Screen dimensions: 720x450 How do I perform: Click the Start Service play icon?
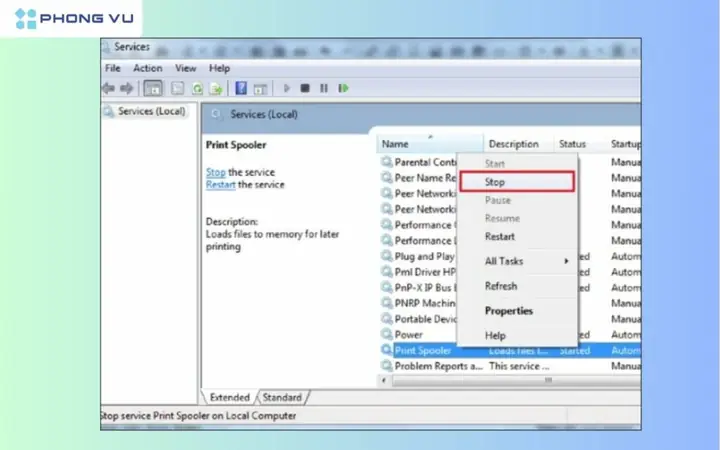[x=287, y=88]
